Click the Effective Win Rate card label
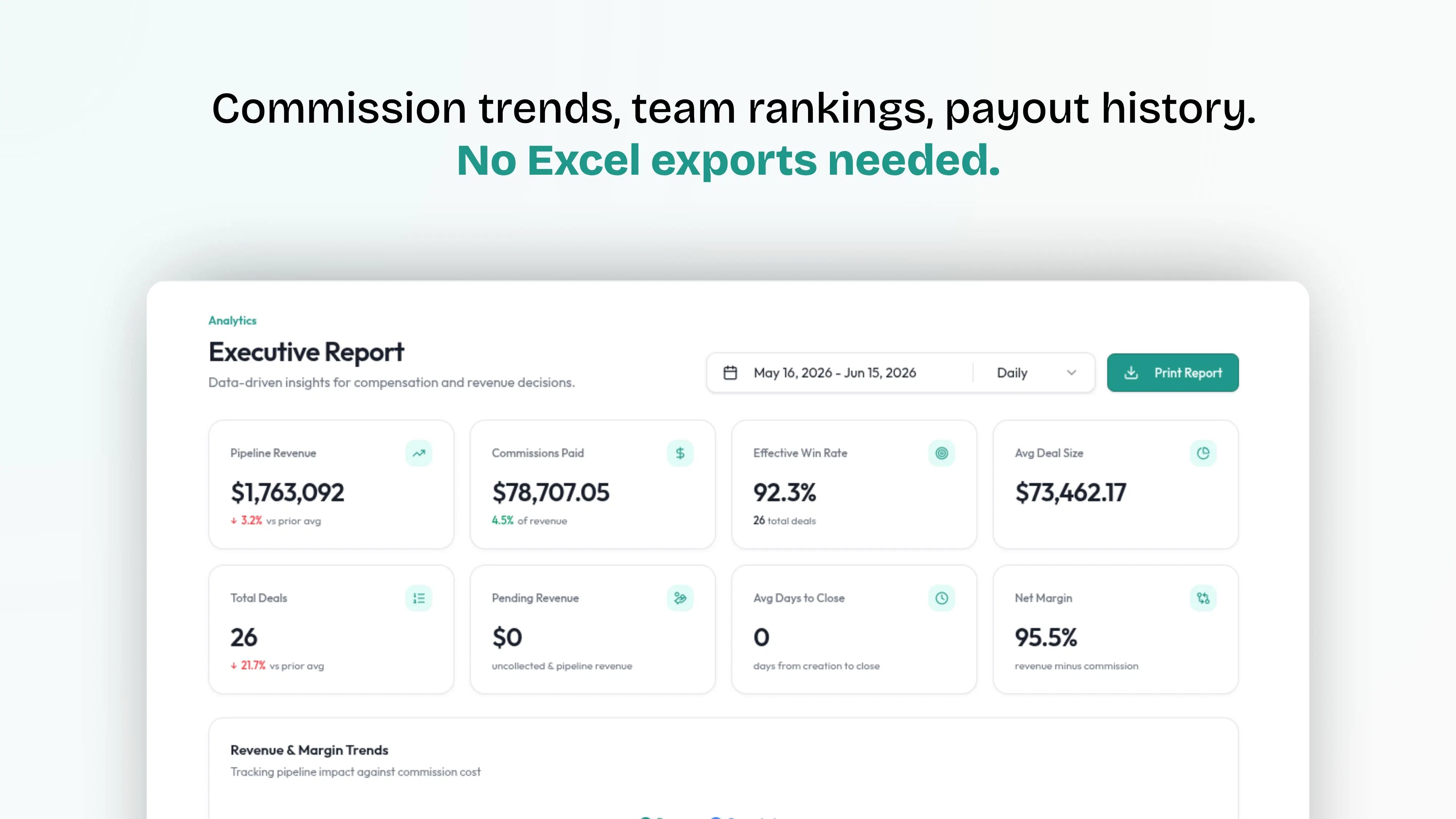The image size is (1456, 819). click(x=800, y=453)
